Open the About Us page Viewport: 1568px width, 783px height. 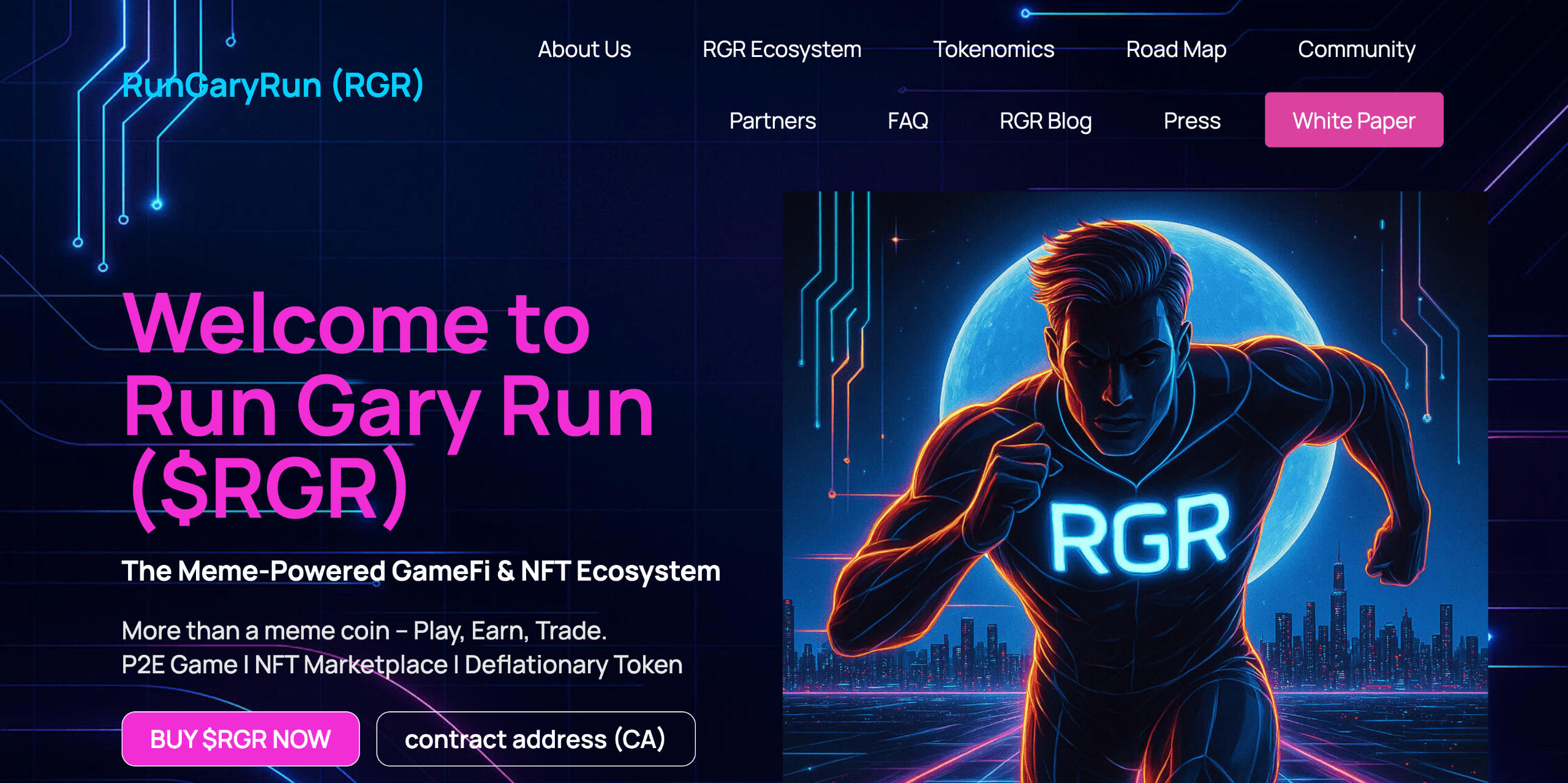click(x=585, y=49)
